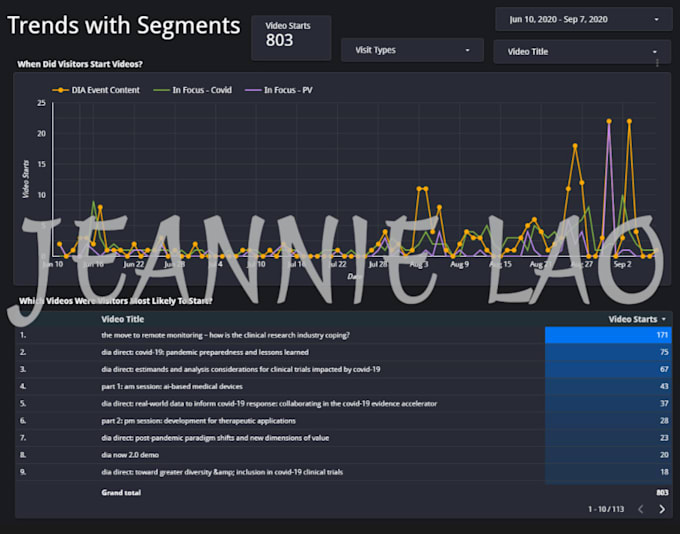Toggle DIA Event Content legend entry
This screenshot has height=534, width=680.
coord(96,90)
